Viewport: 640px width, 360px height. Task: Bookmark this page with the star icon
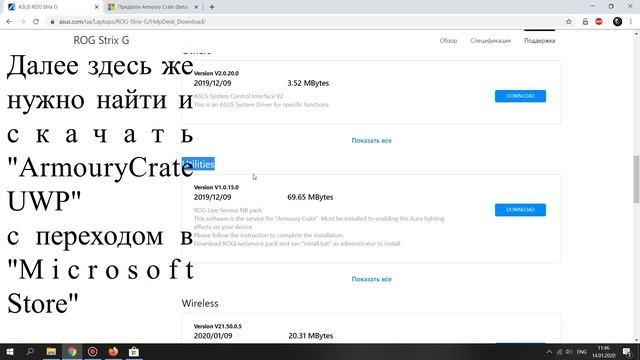(x=569, y=22)
